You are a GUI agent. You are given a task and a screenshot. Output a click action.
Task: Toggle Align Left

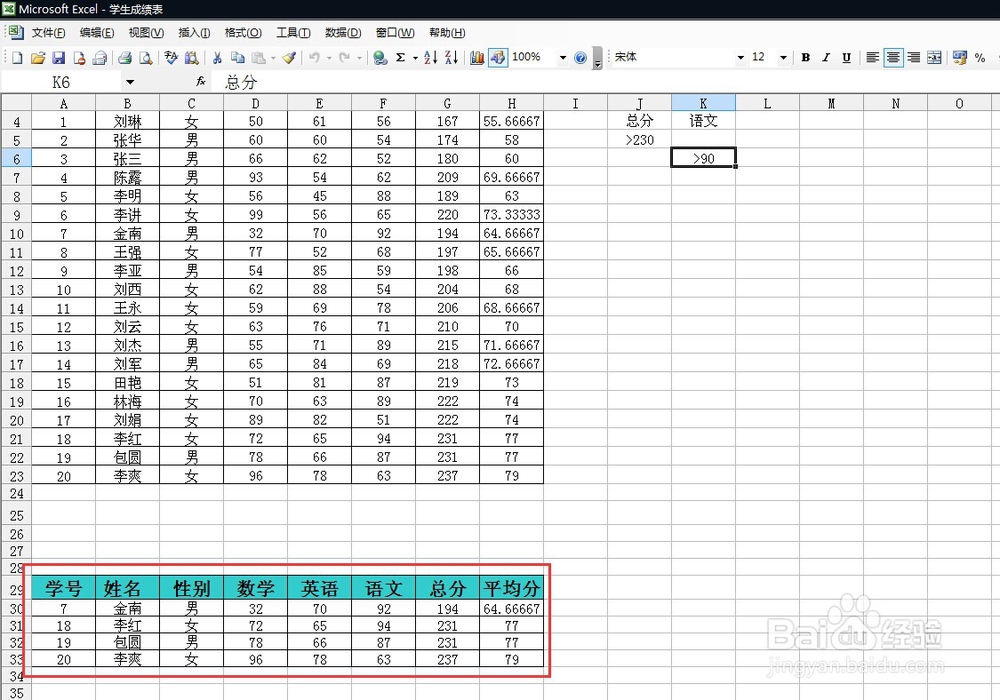pyautogui.click(x=872, y=58)
